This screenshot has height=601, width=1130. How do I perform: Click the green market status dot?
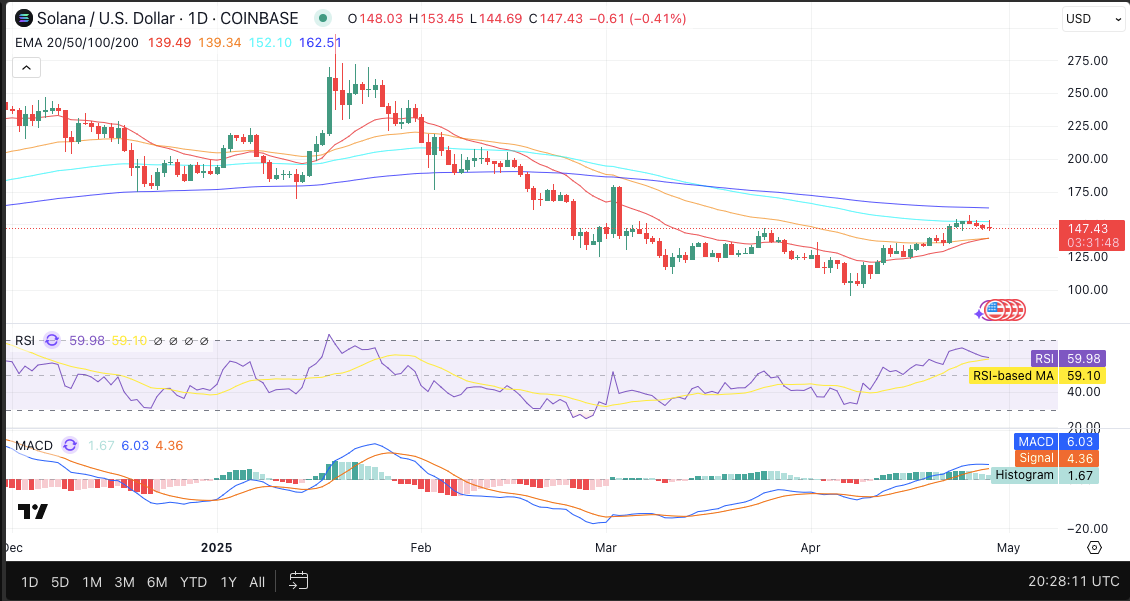[x=324, y=18]
